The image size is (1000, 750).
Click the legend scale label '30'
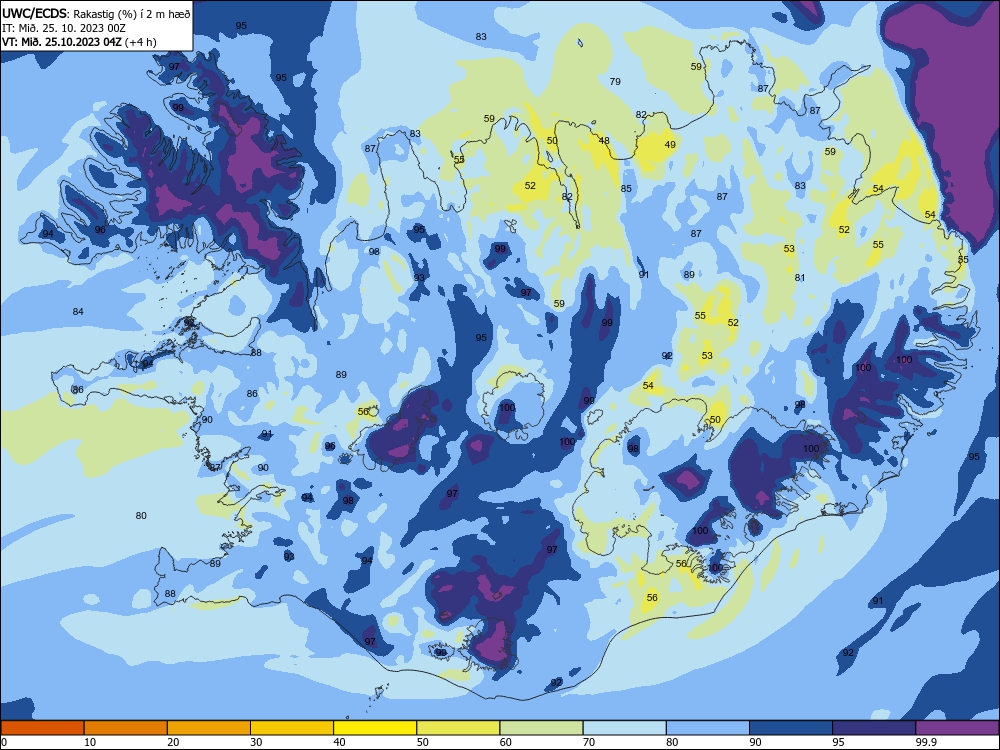(x=256, y=742)
